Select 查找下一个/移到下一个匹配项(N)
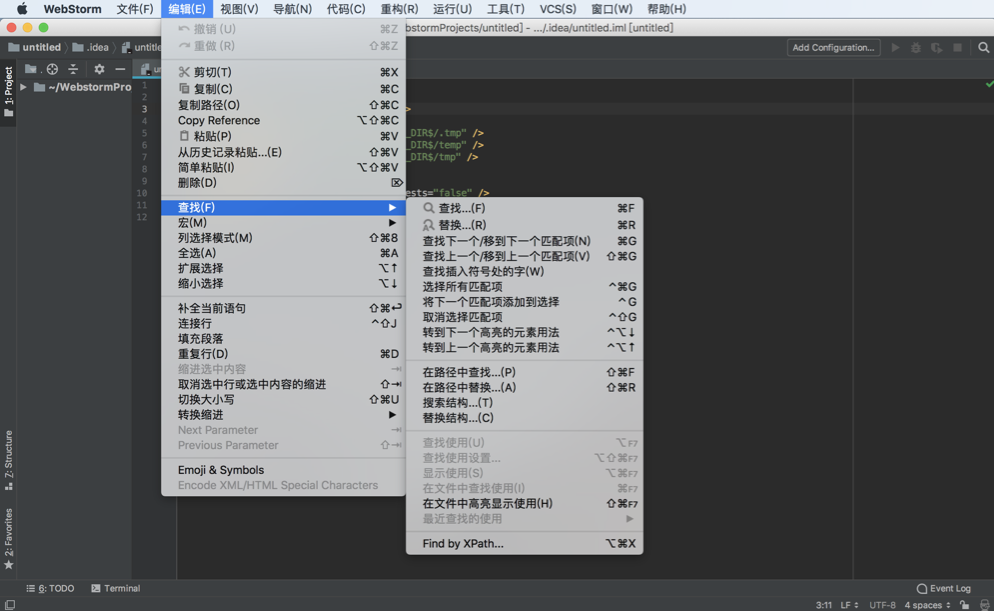 [x=524, y=241]
